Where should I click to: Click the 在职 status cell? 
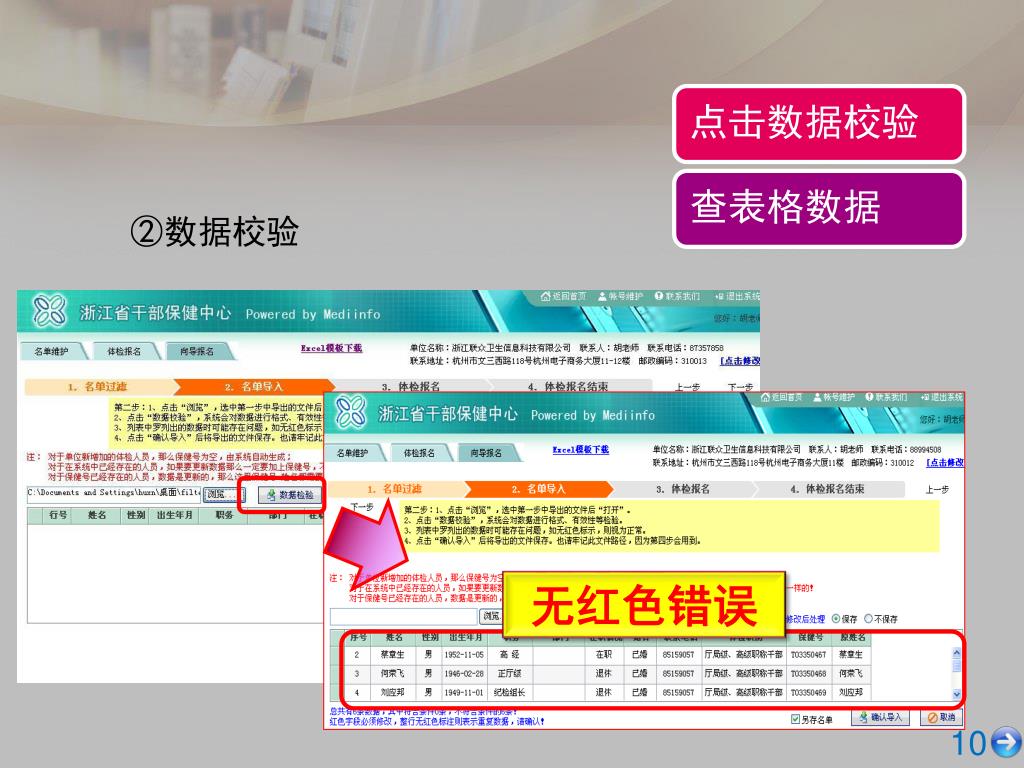[603, 654]
